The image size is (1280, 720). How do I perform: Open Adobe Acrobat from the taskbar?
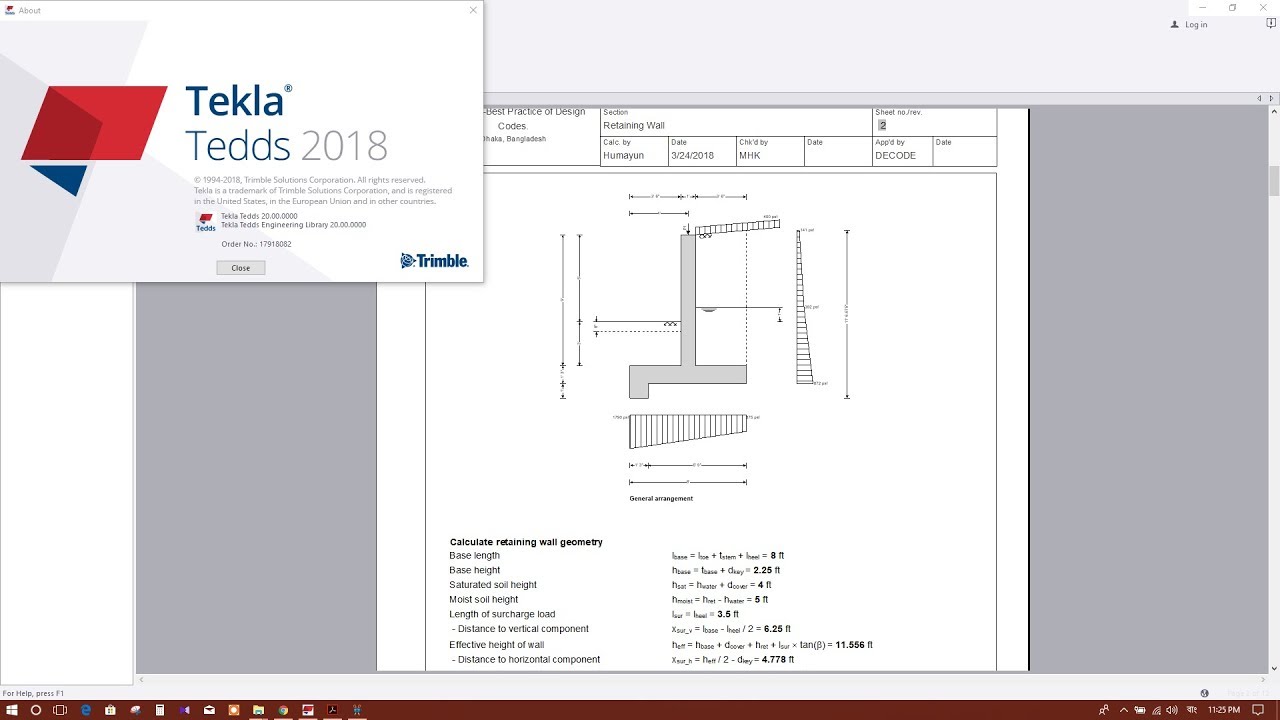(x=333, y=709)
